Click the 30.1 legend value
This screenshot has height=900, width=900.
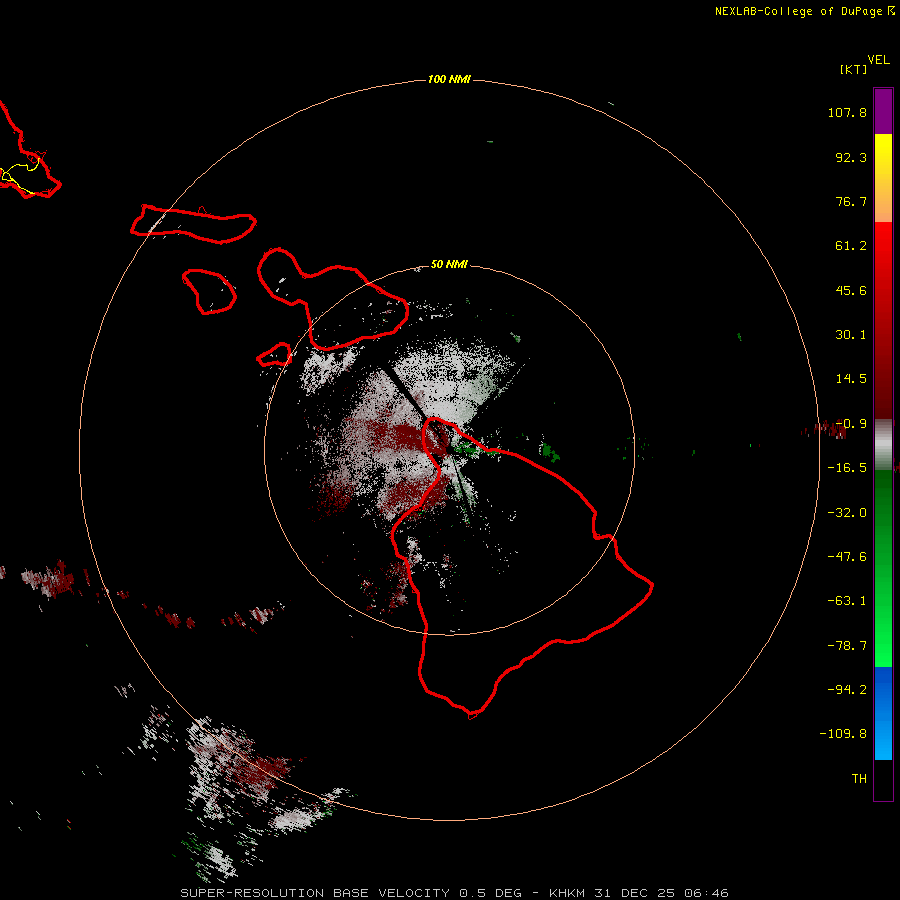click(x=851, y=335)
